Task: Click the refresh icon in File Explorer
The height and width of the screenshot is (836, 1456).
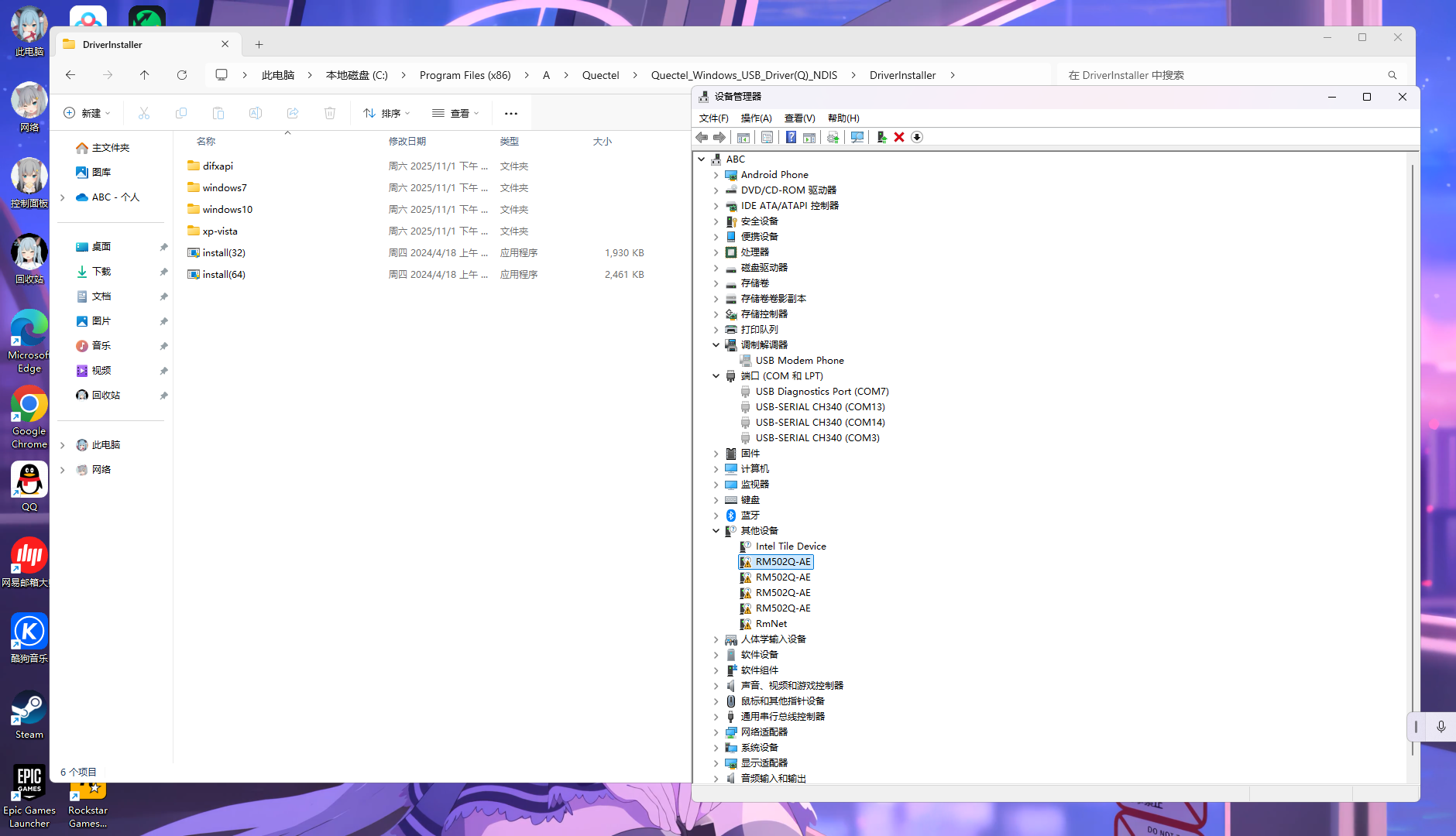Action: pyautogui.click(x=182, y=75)
